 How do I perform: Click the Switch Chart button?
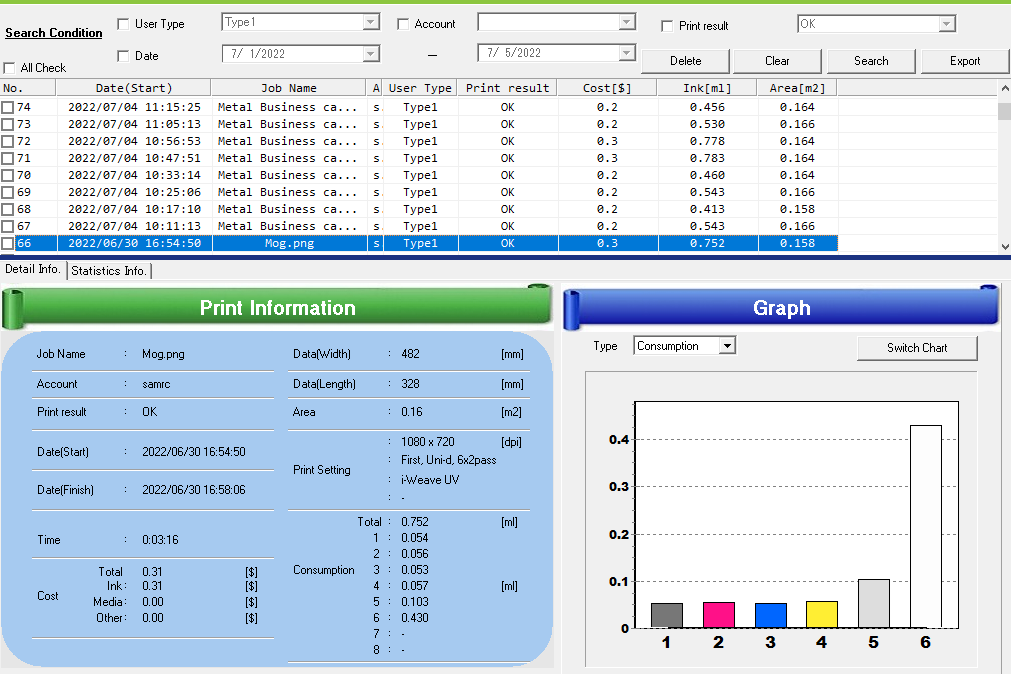click(917, 348)
